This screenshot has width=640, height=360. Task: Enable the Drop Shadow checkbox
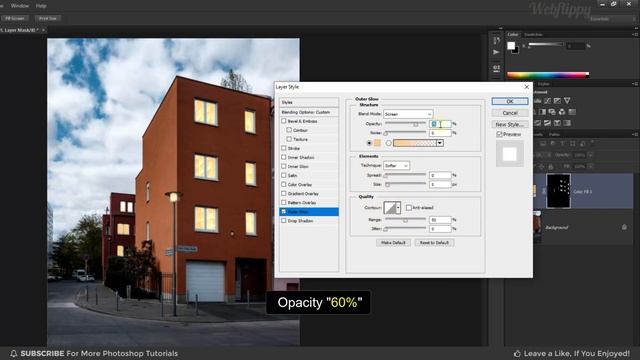coord(284,220)
